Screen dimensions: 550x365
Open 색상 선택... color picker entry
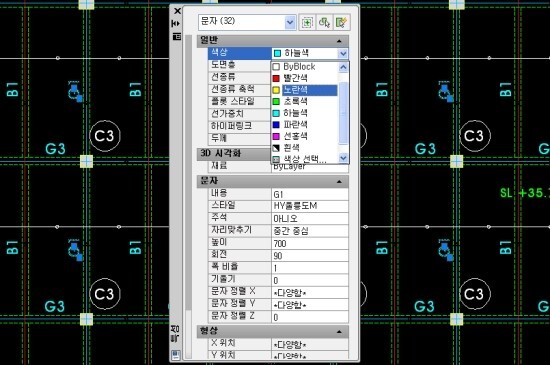(305, 159)
